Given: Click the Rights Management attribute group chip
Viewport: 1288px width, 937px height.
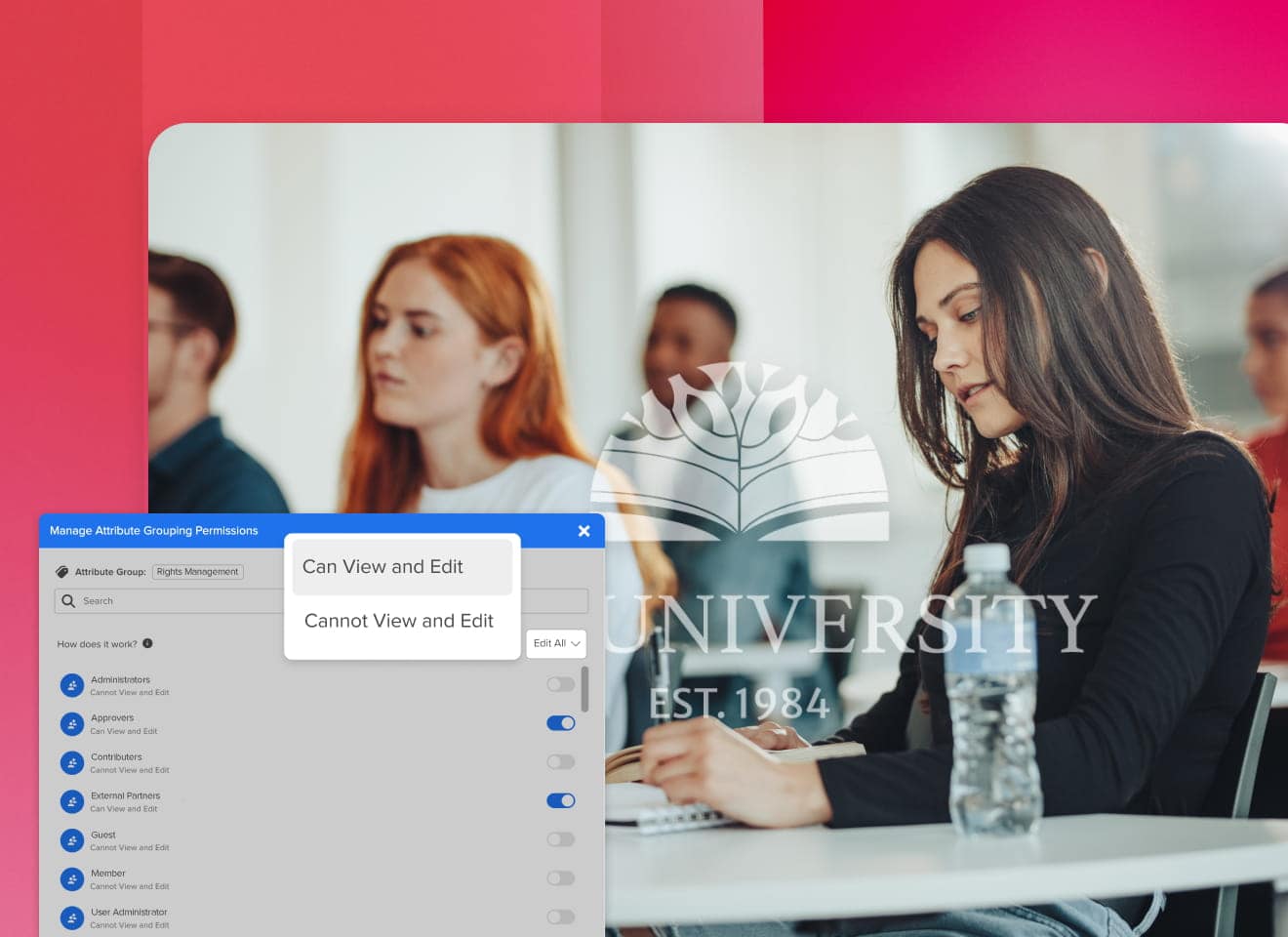Looking at the screenshot, I should click(197, 572).
